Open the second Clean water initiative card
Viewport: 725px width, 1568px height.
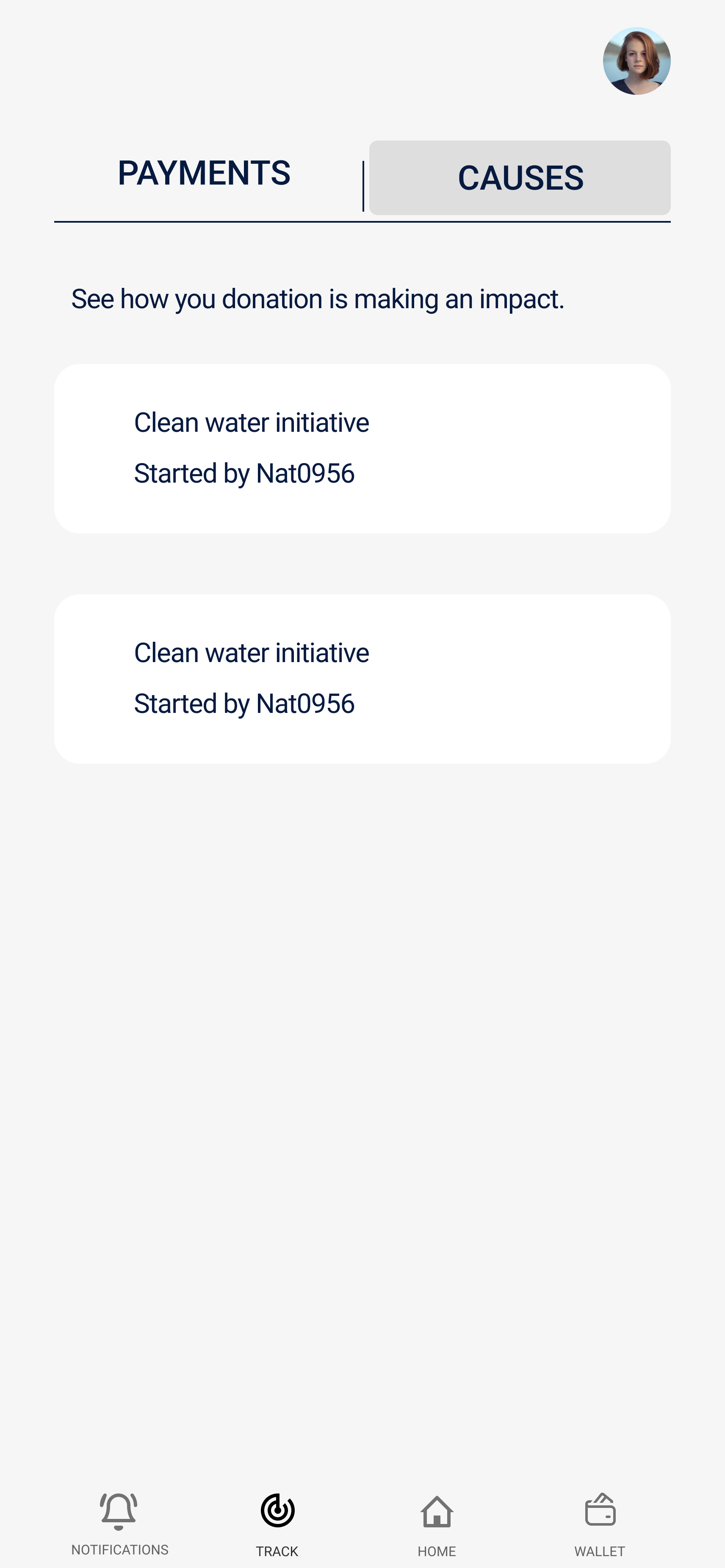pyautogui.click(x=362, y=679)
